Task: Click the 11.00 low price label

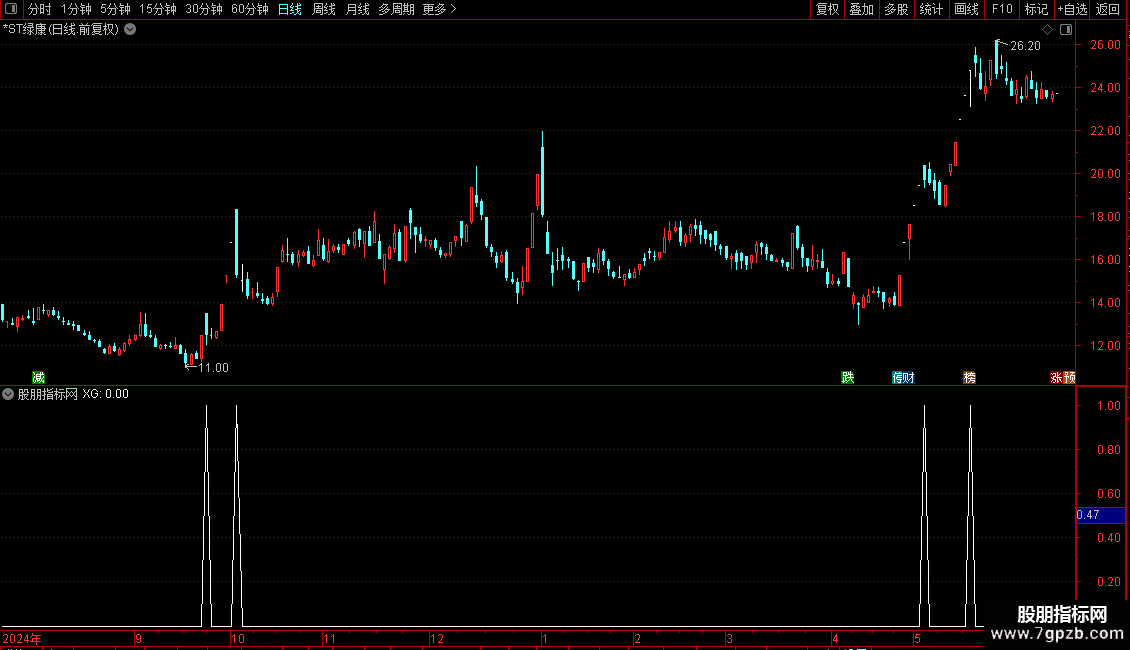Action: [213, 368]
